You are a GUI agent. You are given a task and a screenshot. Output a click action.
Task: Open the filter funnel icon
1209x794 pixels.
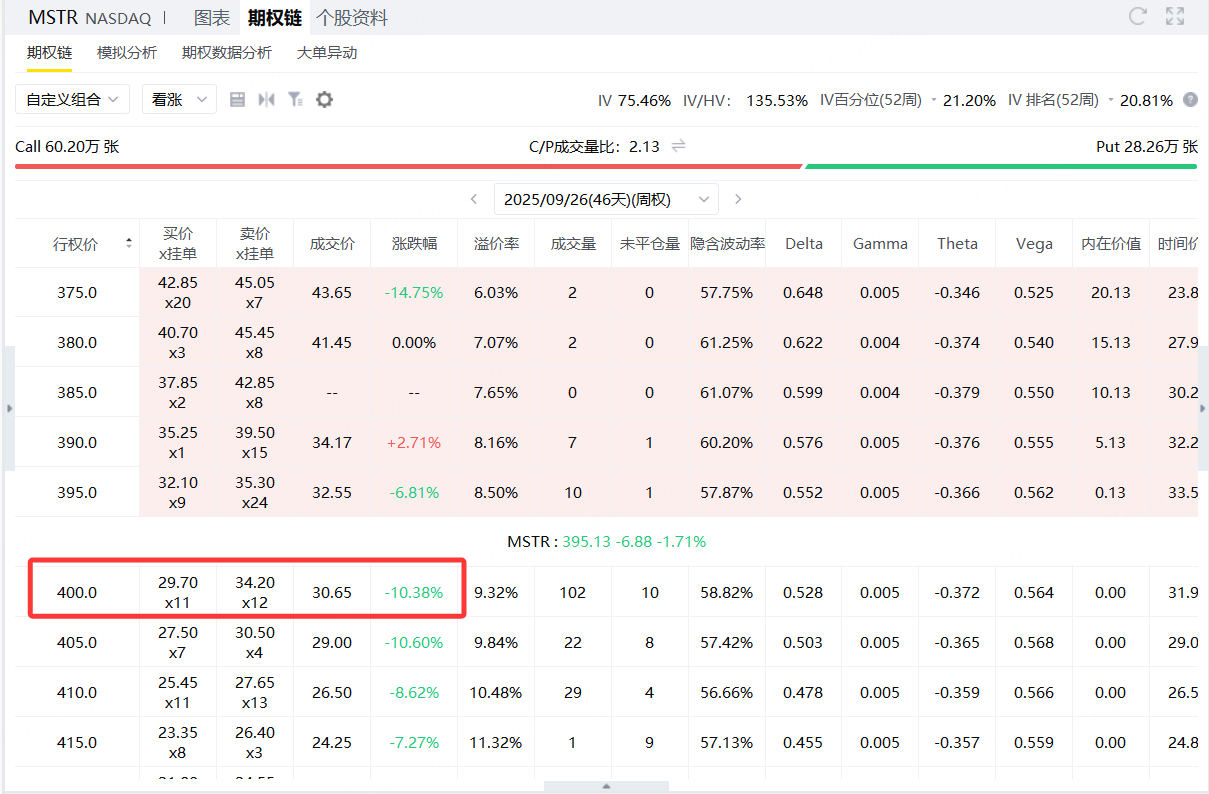click(x=295, y=99)
